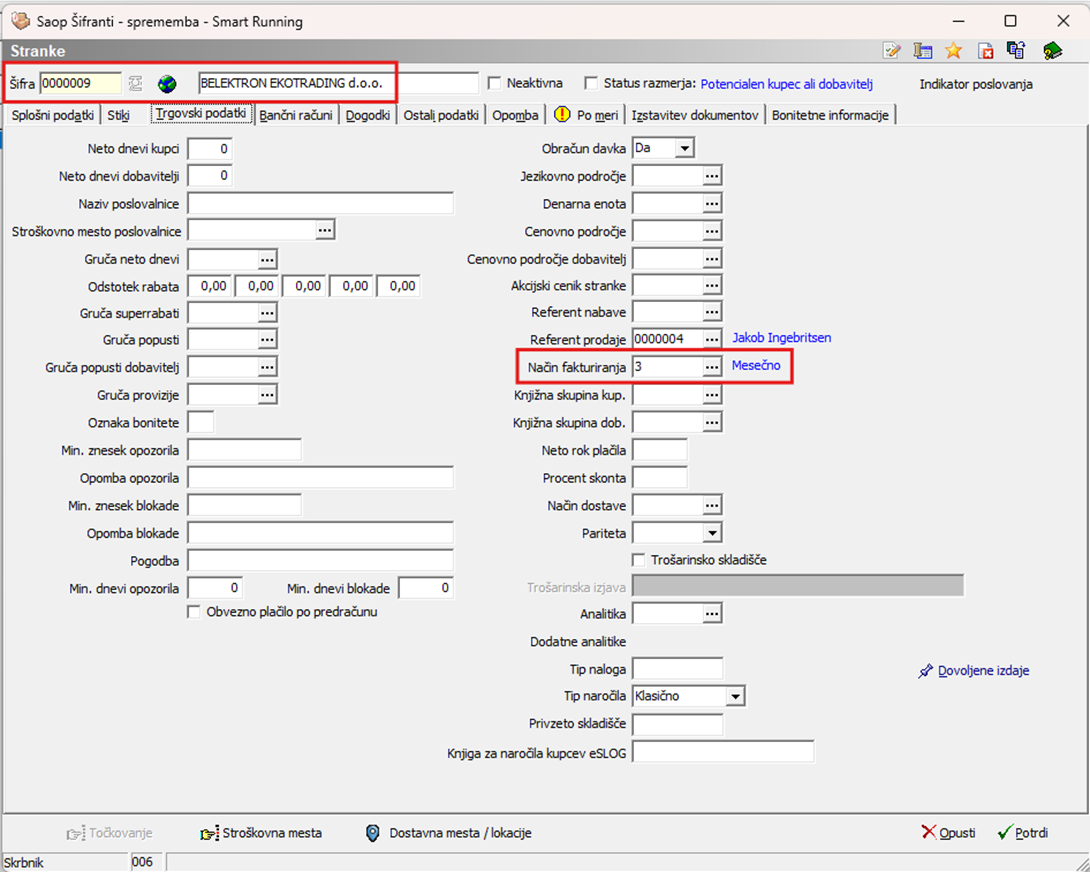Open the Način fakturiranja lookup button
The height and width of the screenshot is (872, 1090).
pos(712,366)
